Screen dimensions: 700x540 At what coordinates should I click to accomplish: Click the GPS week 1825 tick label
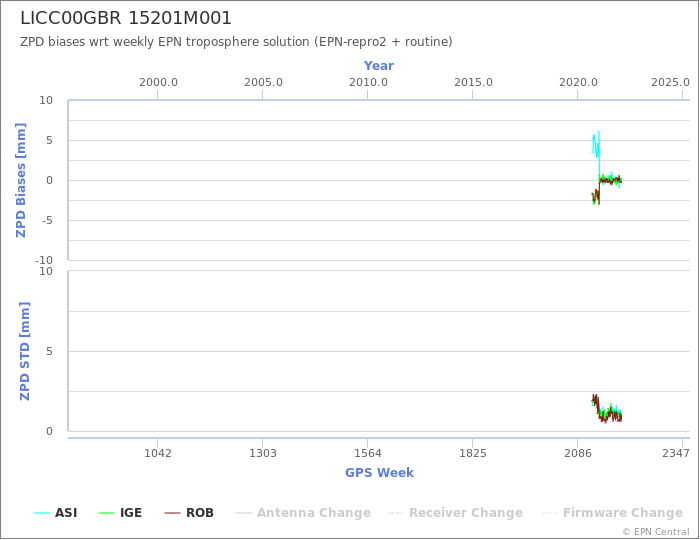point(473,453)
